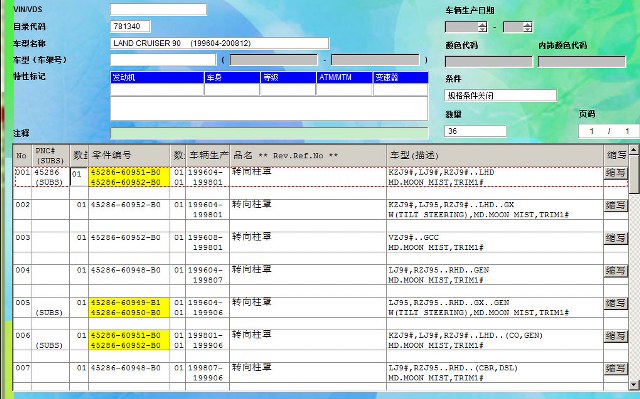Screen dimensions: 640x399
Task: Click the table scrollbar down arrow
Action: (633, 384)
